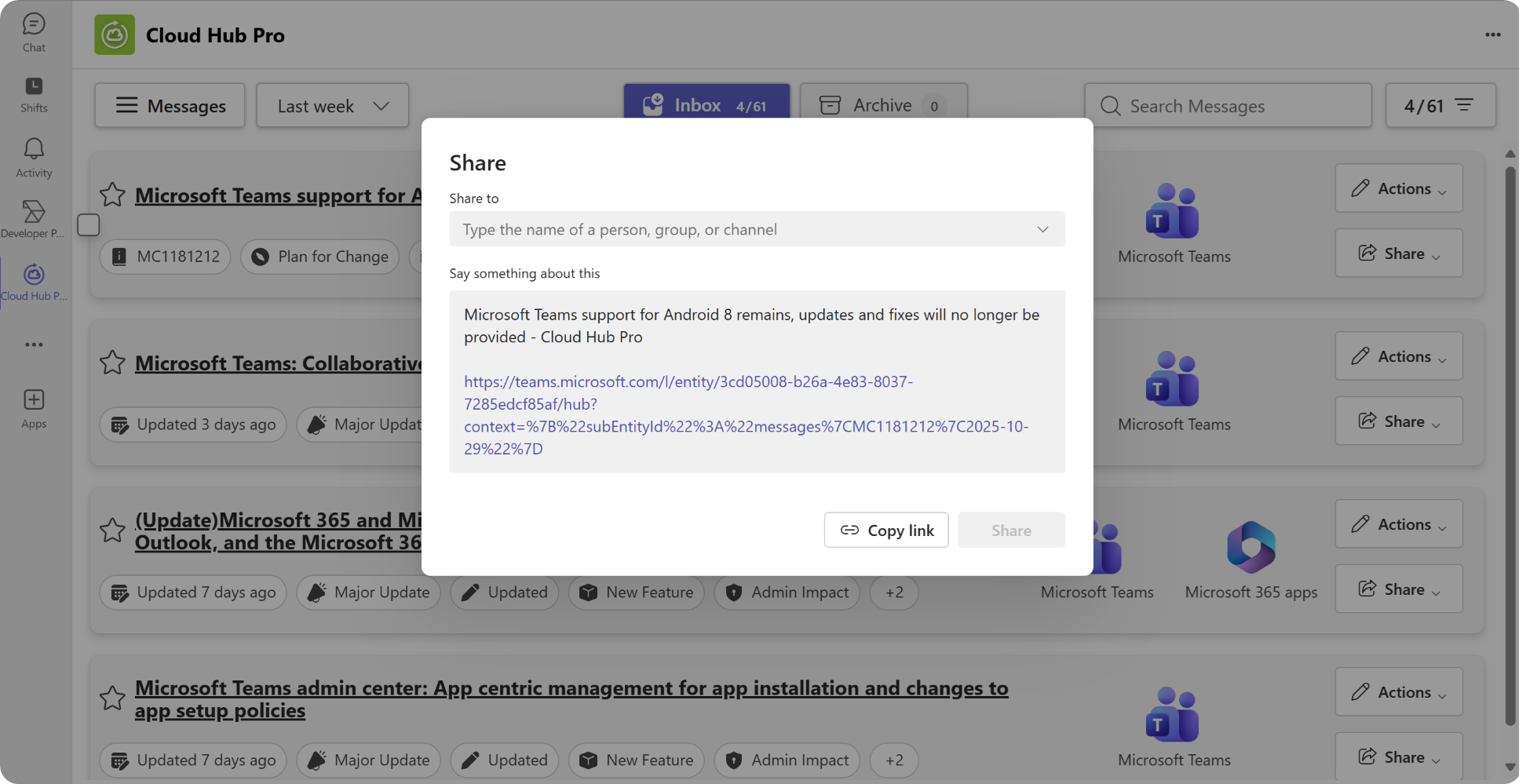
Task: Star the Microsoft Teams support for Android message
Action: (x=112, y=194)
